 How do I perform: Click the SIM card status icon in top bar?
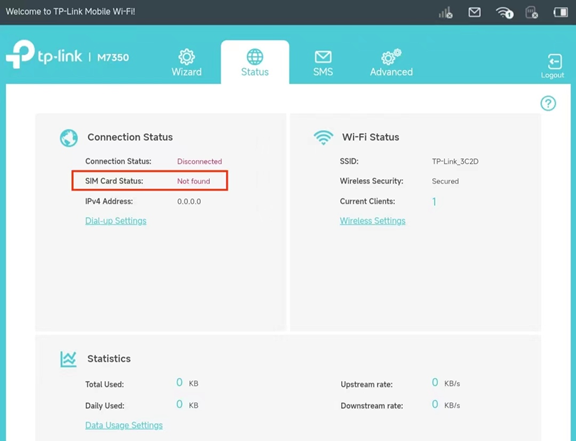532,12
